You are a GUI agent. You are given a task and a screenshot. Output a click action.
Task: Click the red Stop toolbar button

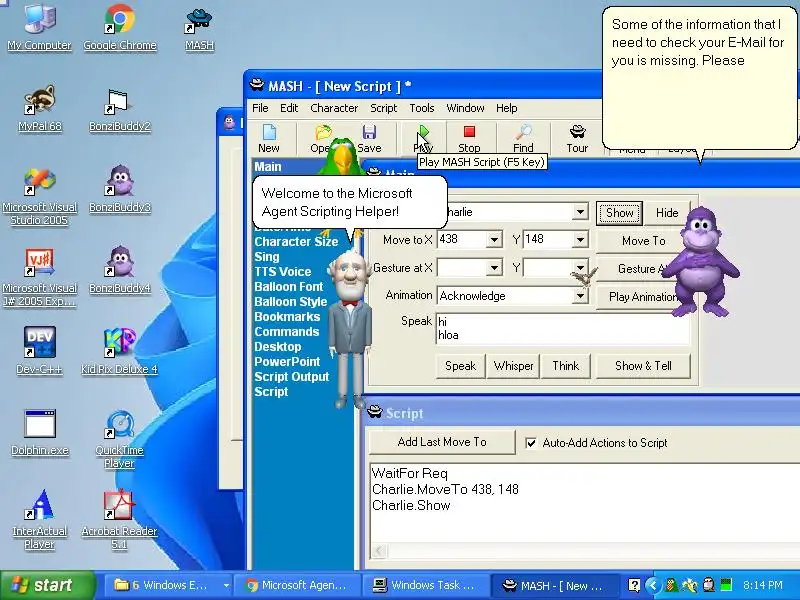coord(469,138)
